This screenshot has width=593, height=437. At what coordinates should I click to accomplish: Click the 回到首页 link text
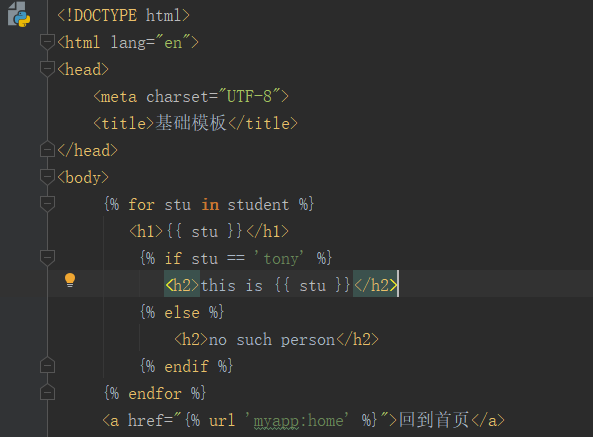tap(434, 420)
